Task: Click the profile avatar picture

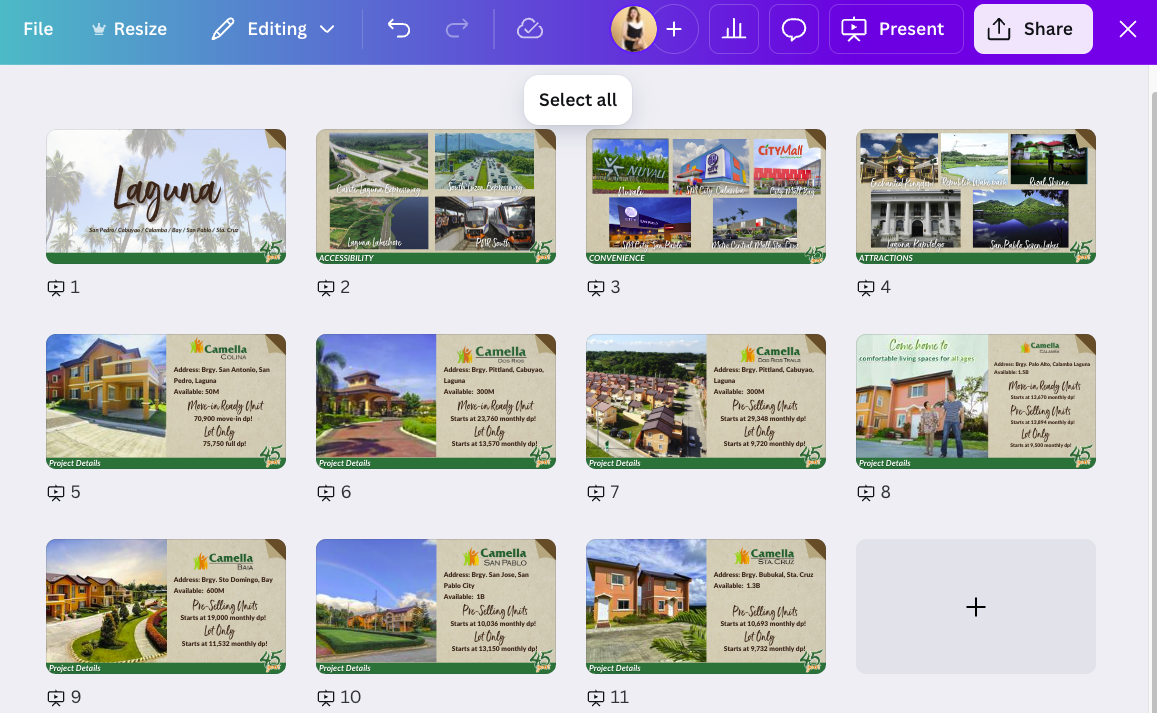Action: point(633,29)
